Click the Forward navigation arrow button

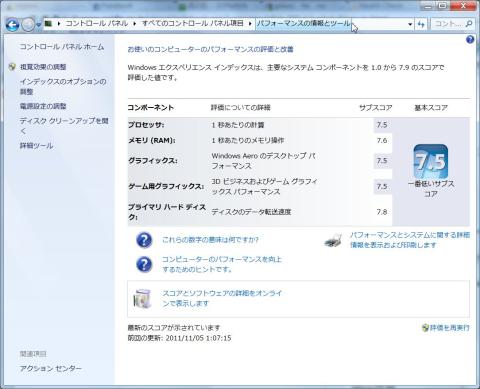(28, 24)
